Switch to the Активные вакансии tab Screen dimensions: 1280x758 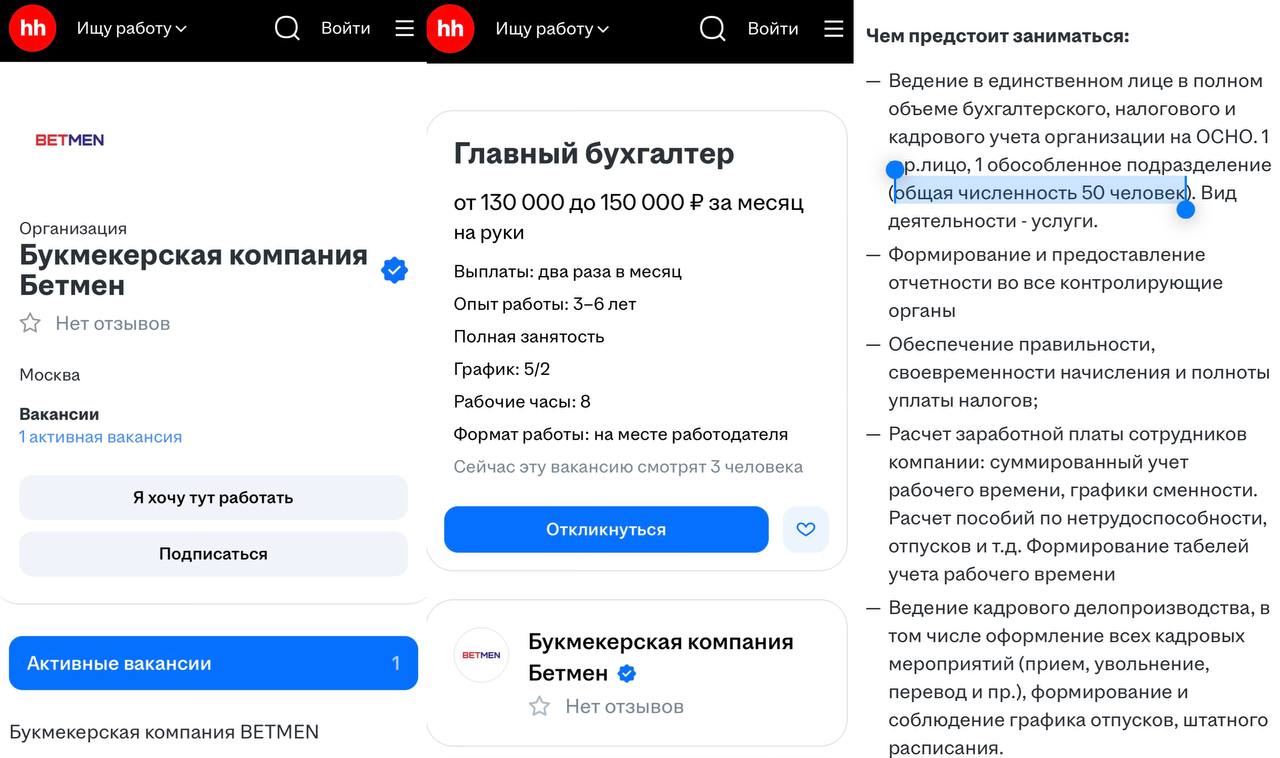pos(213,662)
